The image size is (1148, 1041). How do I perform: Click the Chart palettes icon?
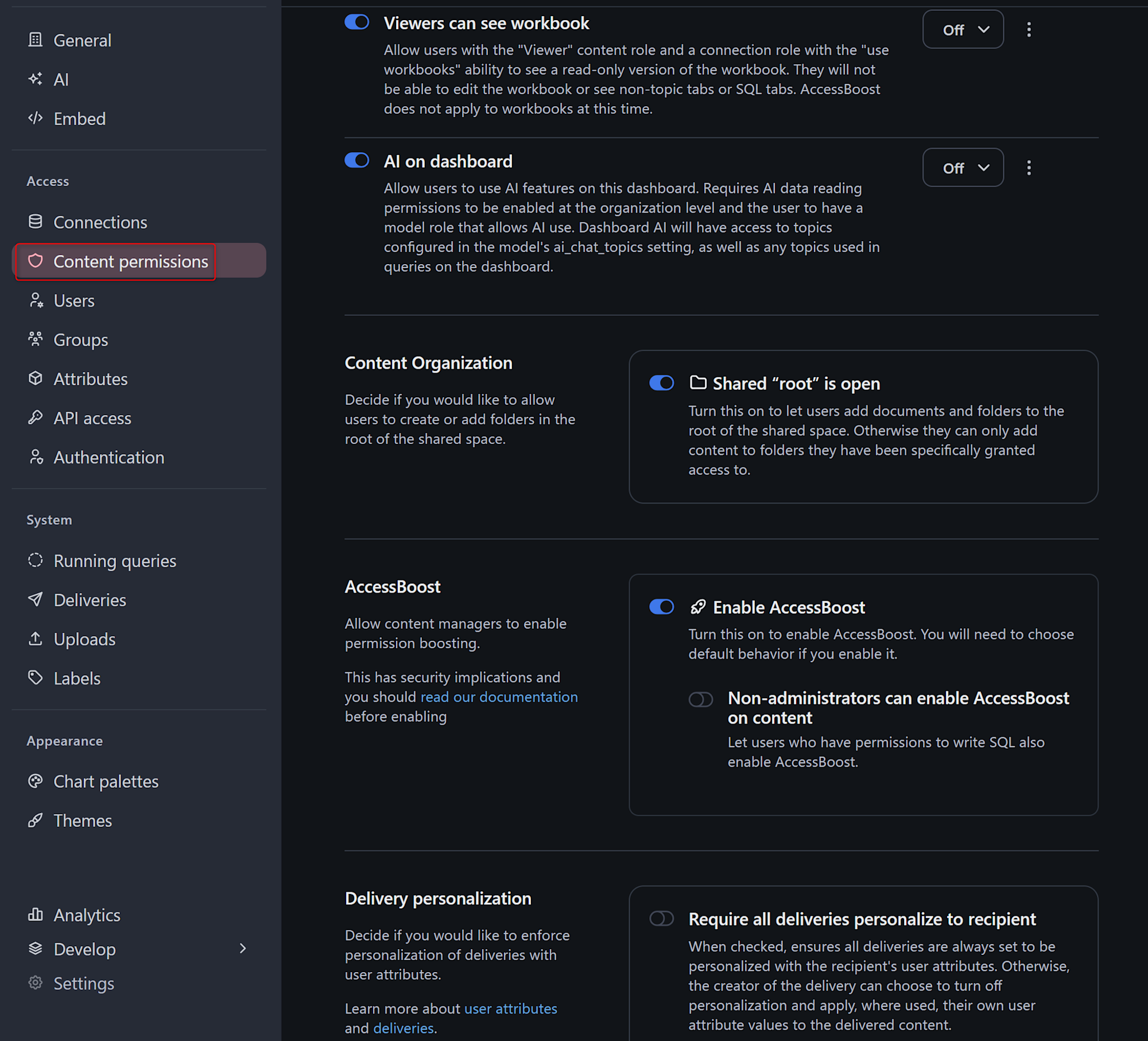tap(36, 781)
